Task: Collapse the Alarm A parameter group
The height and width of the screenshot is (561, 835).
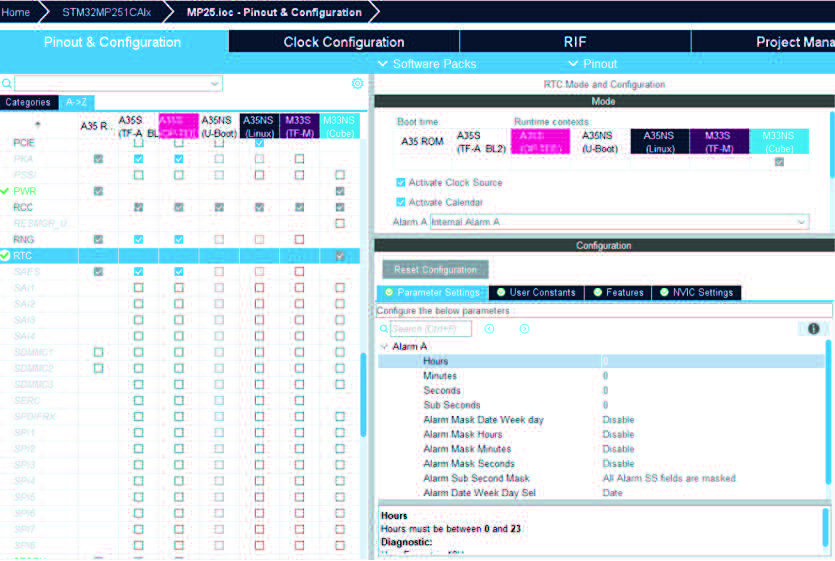Action: [384, 346]
